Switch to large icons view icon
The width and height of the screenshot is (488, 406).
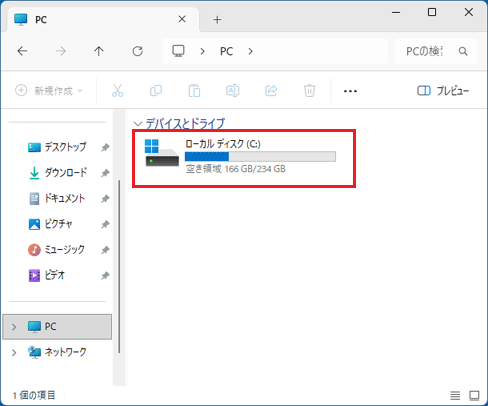(474, 396)
